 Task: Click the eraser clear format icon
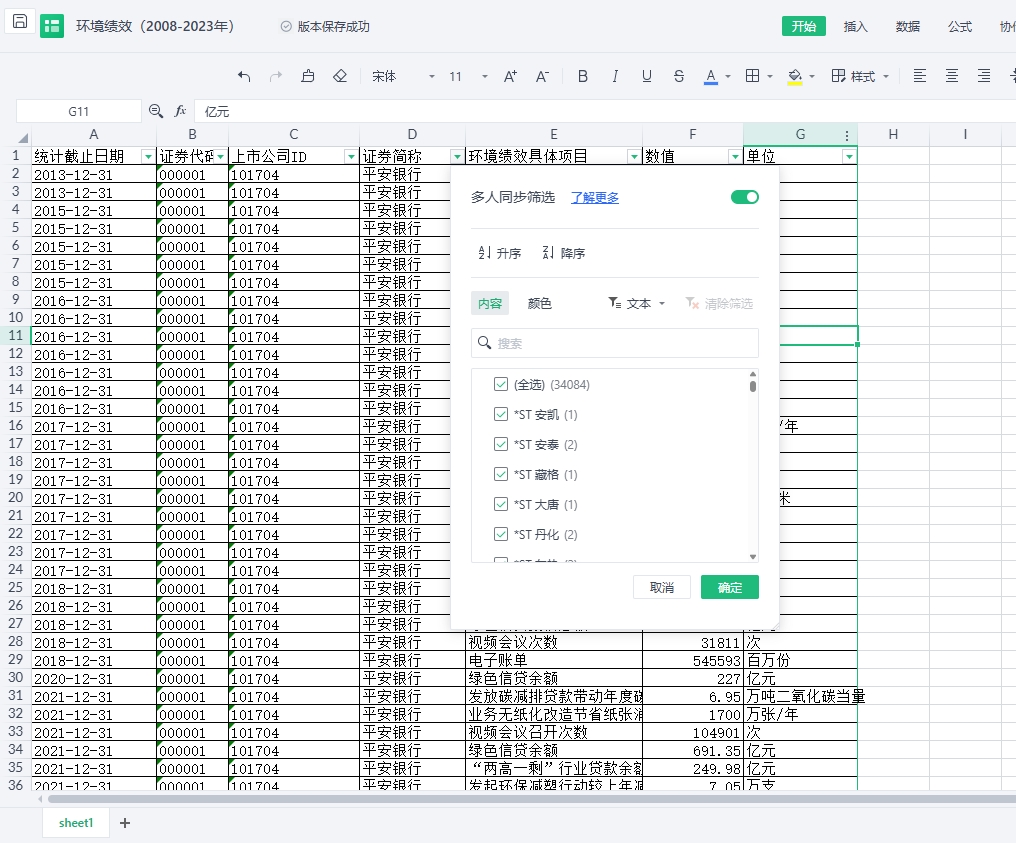pyautogui.click(x=340, y=76)
